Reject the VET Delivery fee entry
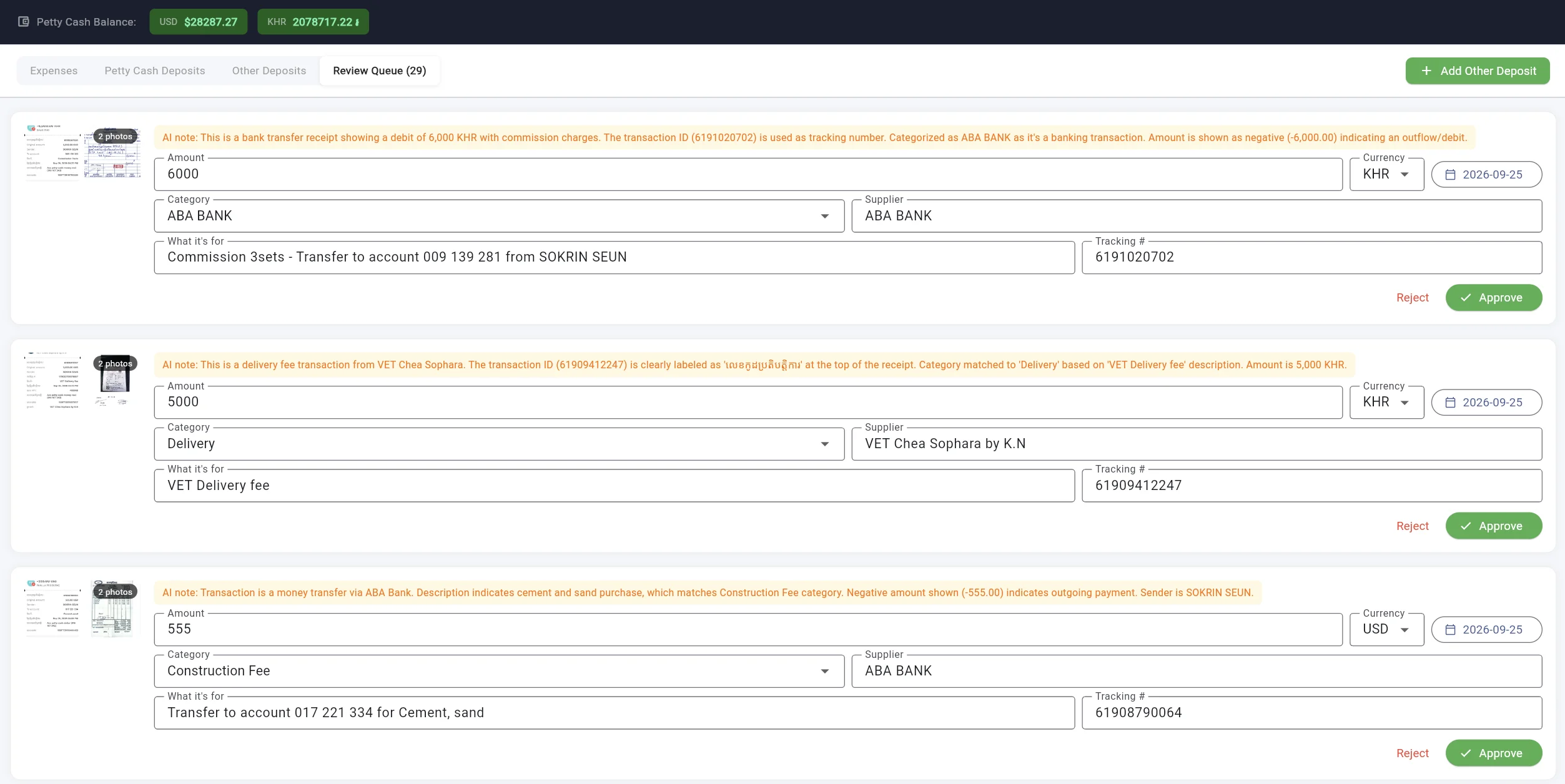 point(1413,526)
